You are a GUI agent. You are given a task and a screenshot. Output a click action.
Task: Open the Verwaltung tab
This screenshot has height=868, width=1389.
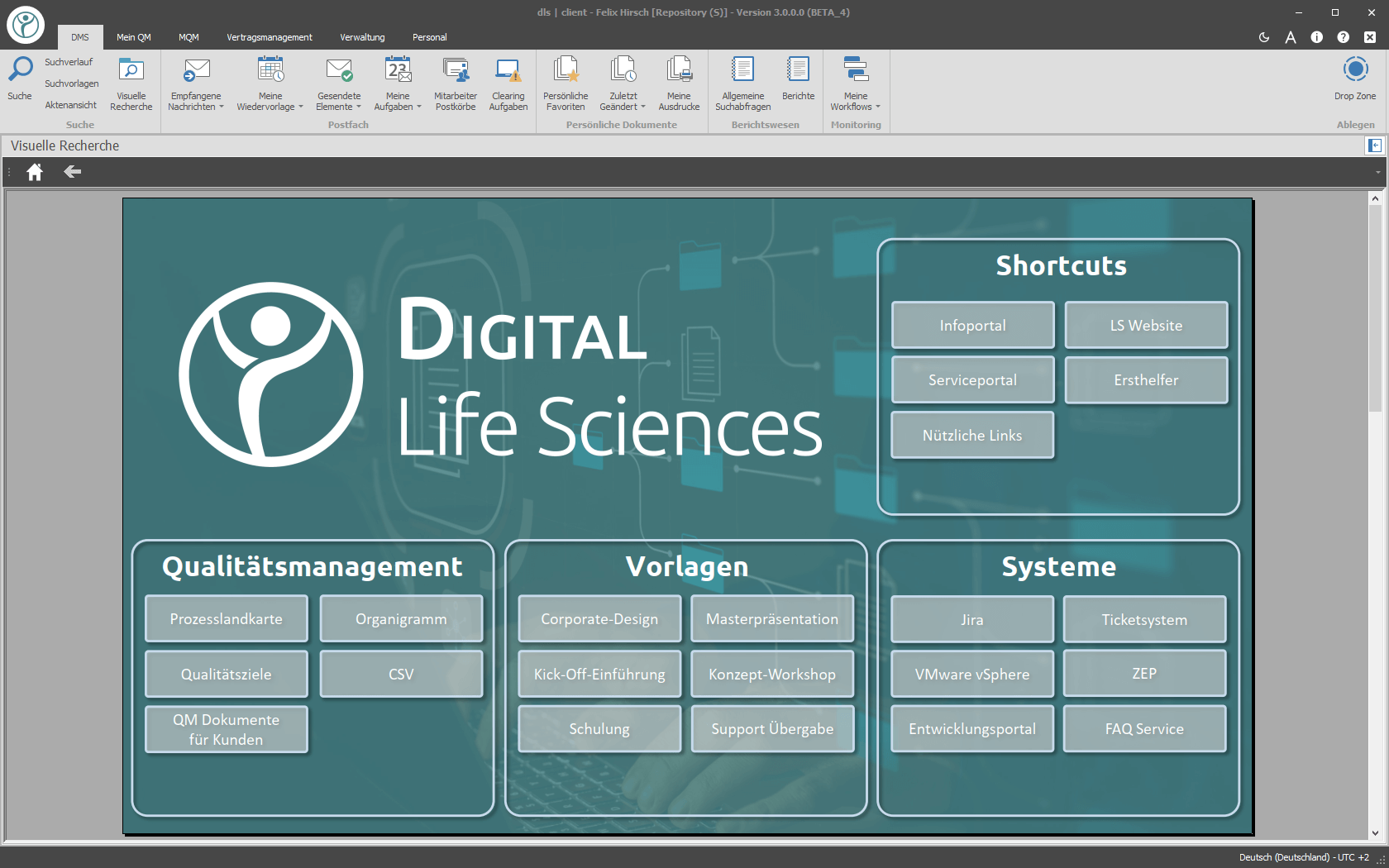[362, 37]
